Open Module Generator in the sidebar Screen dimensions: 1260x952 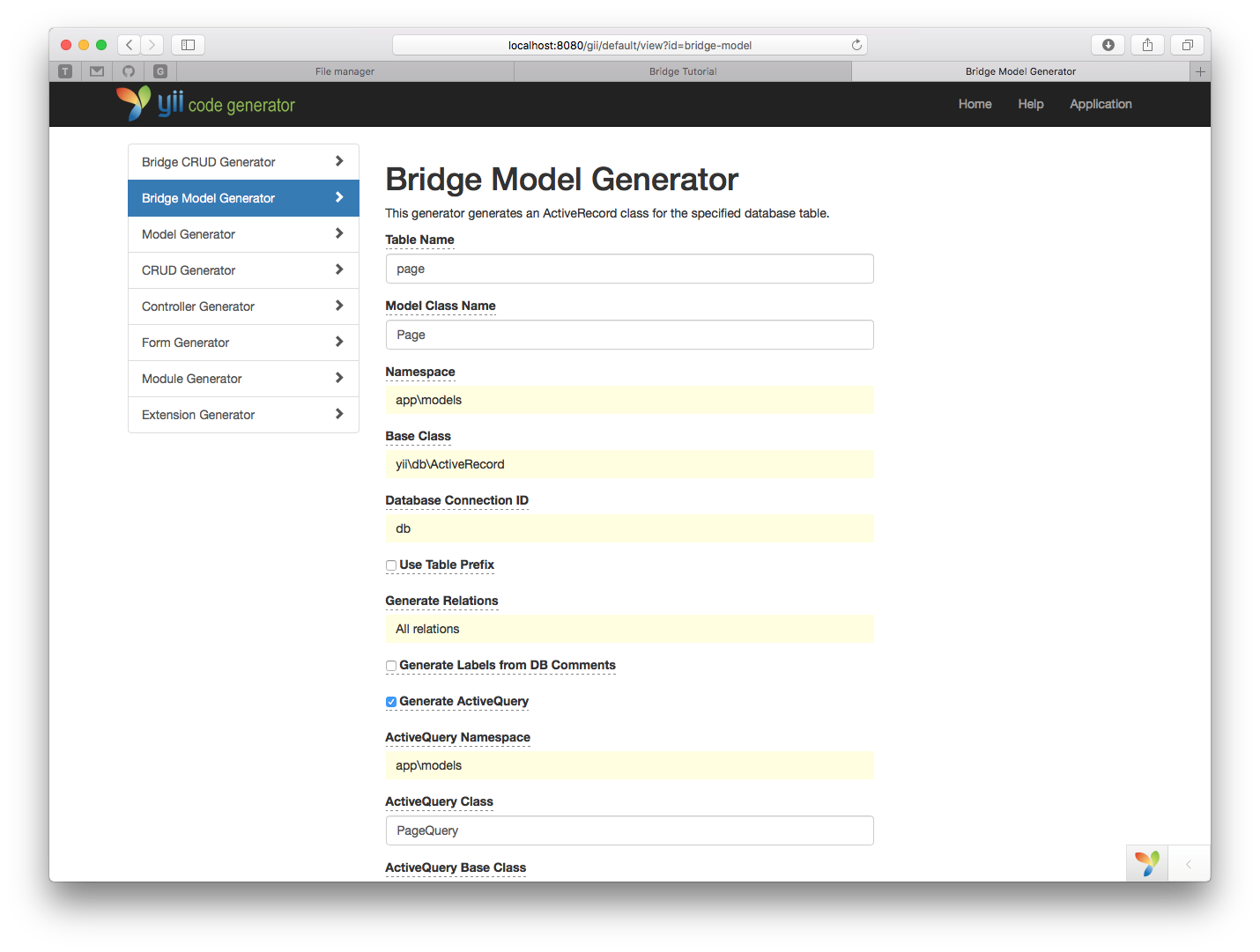click(243, 379)
